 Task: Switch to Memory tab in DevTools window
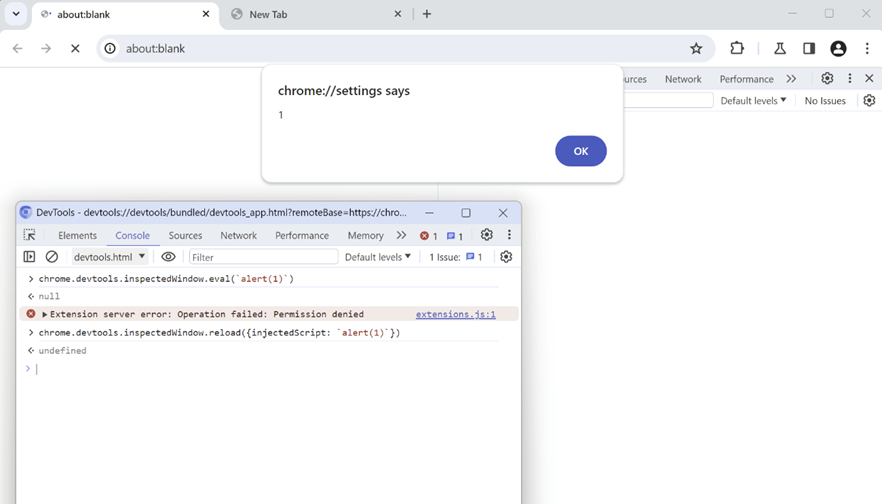coord(365,236)
